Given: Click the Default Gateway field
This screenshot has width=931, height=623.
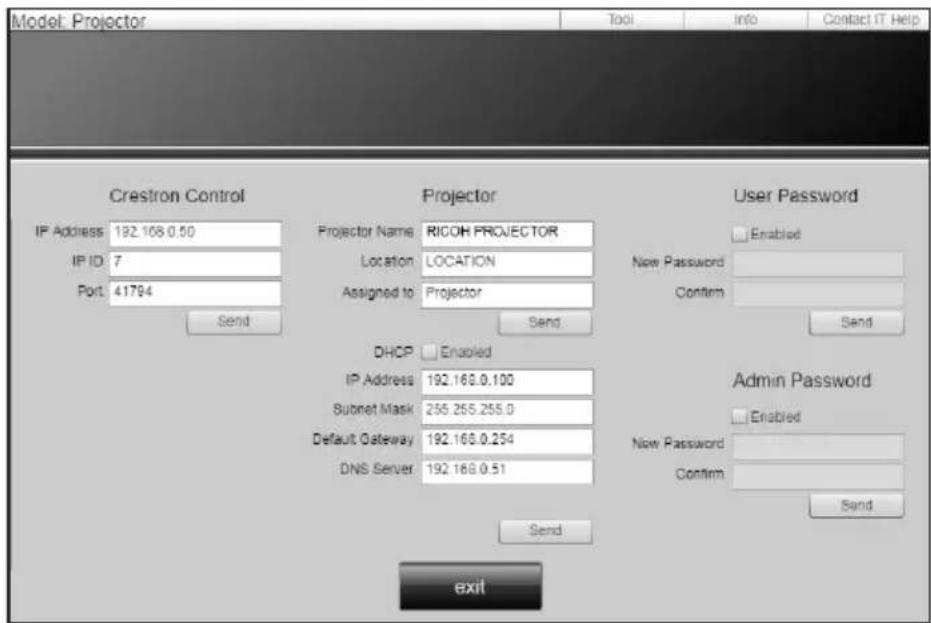Looking at the screenshot, I should tap(507, 441).
